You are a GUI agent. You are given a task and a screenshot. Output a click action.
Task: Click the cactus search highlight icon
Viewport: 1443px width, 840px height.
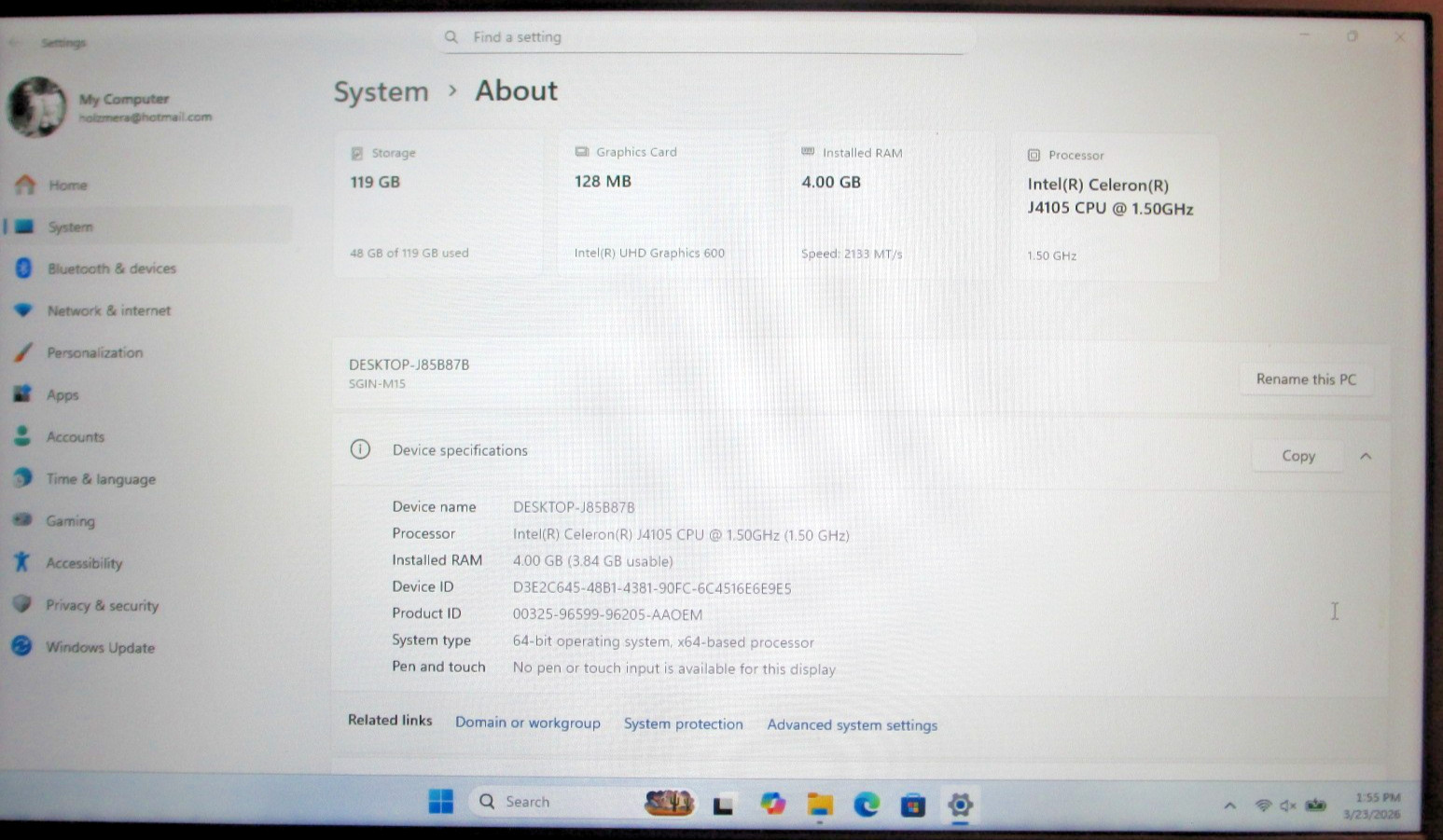(669, 802)
